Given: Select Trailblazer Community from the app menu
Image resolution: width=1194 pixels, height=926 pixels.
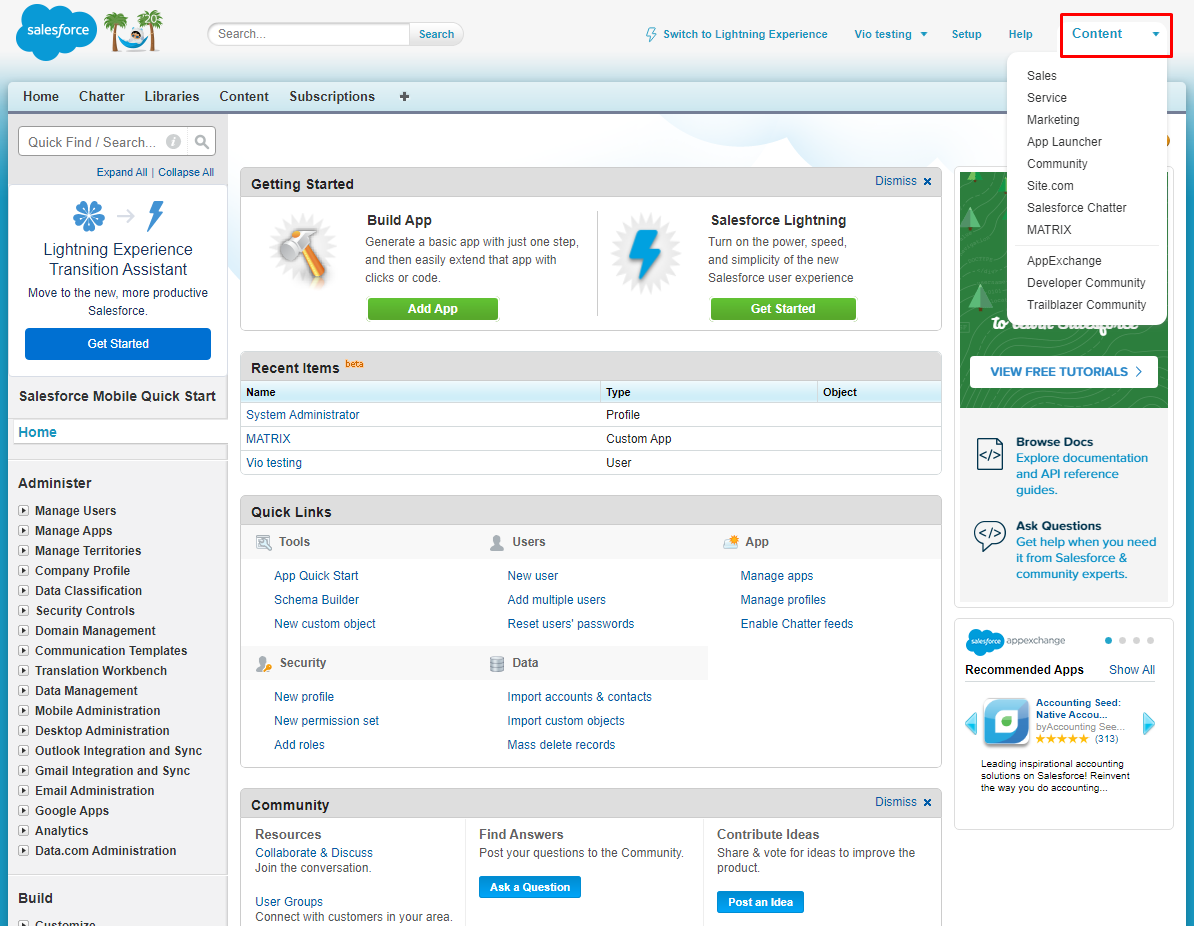Looking at the screenshot, I should 1086,305.
